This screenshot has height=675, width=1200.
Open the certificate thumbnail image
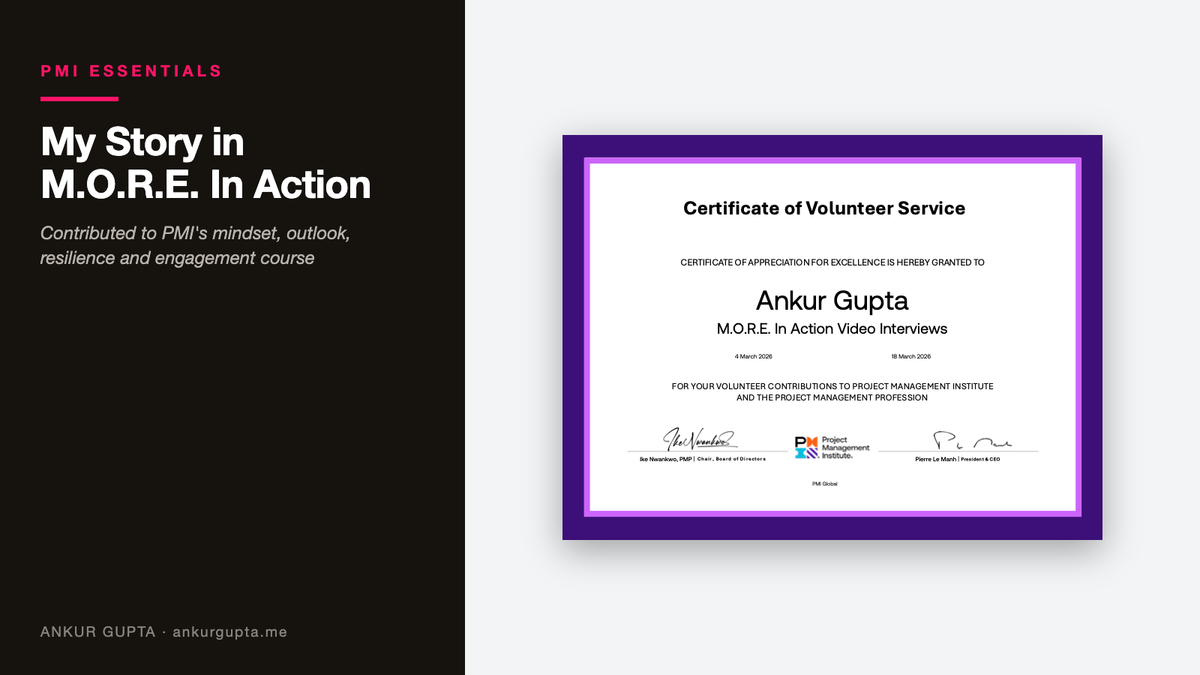[x=832, y=337]
